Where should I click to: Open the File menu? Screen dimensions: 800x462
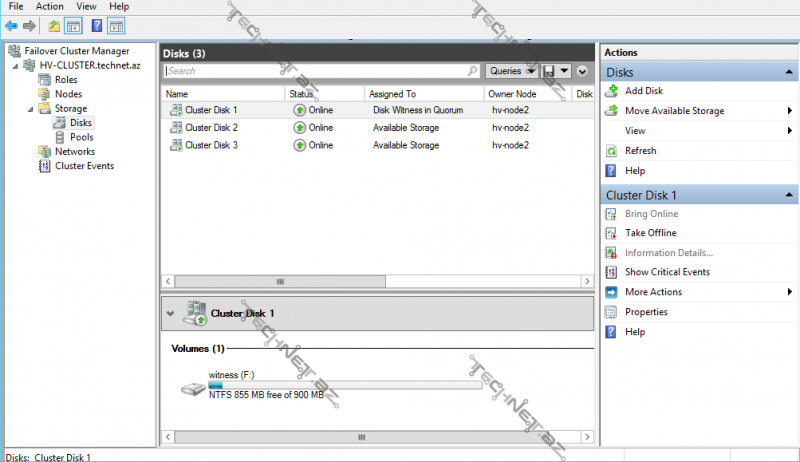(16, 7)
